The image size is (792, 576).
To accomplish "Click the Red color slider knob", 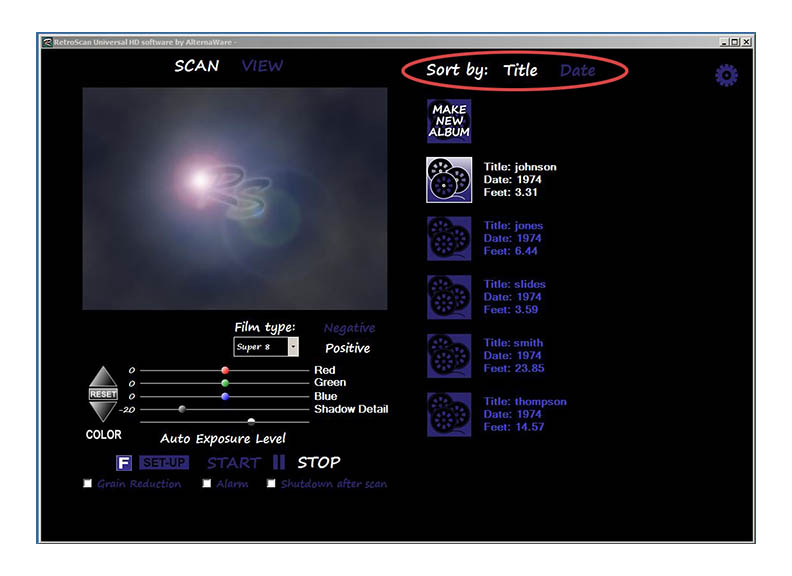I will point(225,370).
